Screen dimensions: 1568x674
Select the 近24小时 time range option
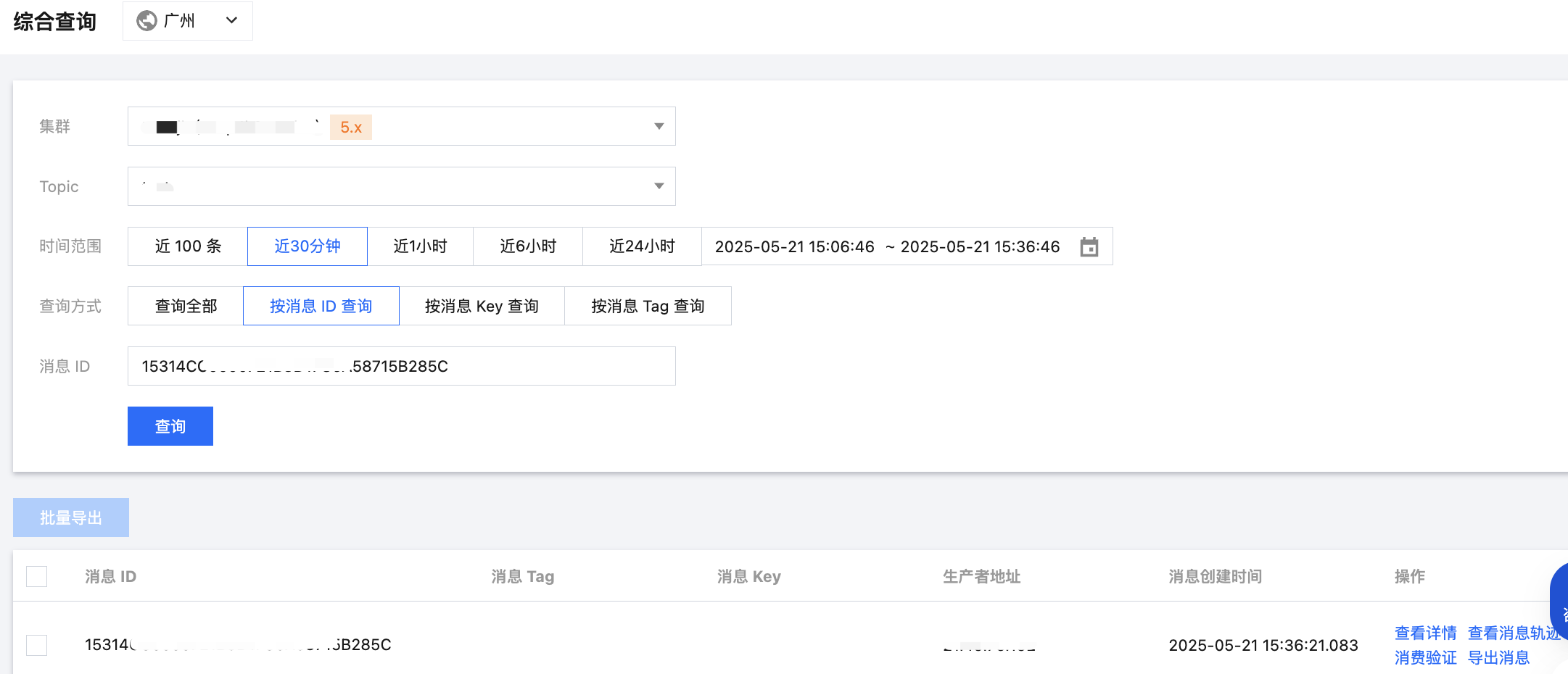point(641,246)
